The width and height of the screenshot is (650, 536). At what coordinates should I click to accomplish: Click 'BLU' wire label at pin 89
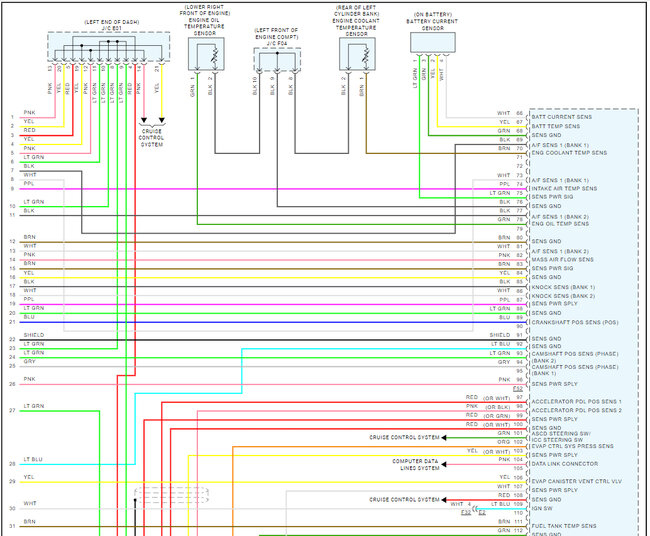coord(504,318)
